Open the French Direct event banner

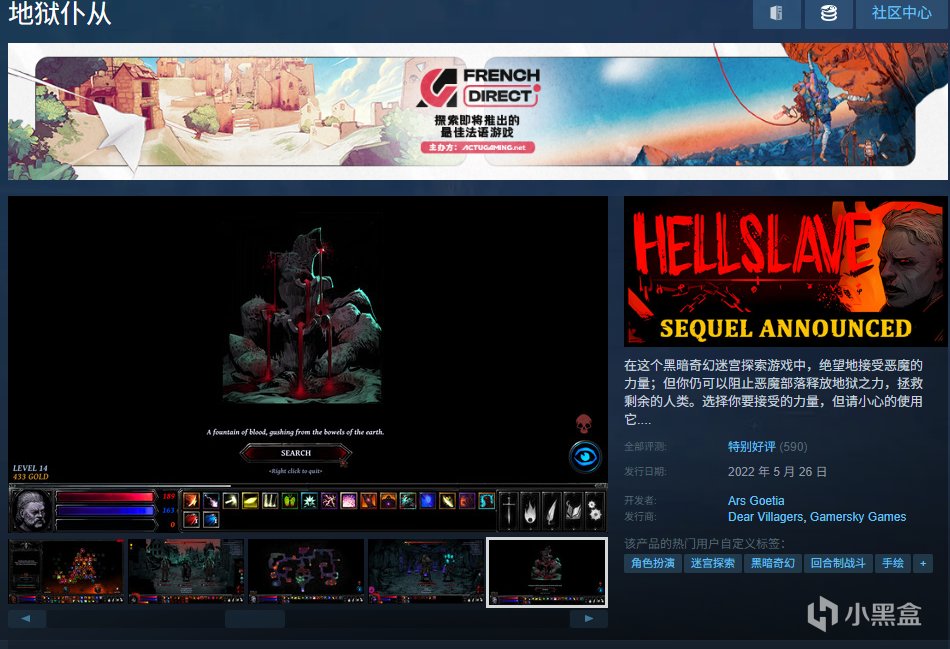[x=477, y=111]
